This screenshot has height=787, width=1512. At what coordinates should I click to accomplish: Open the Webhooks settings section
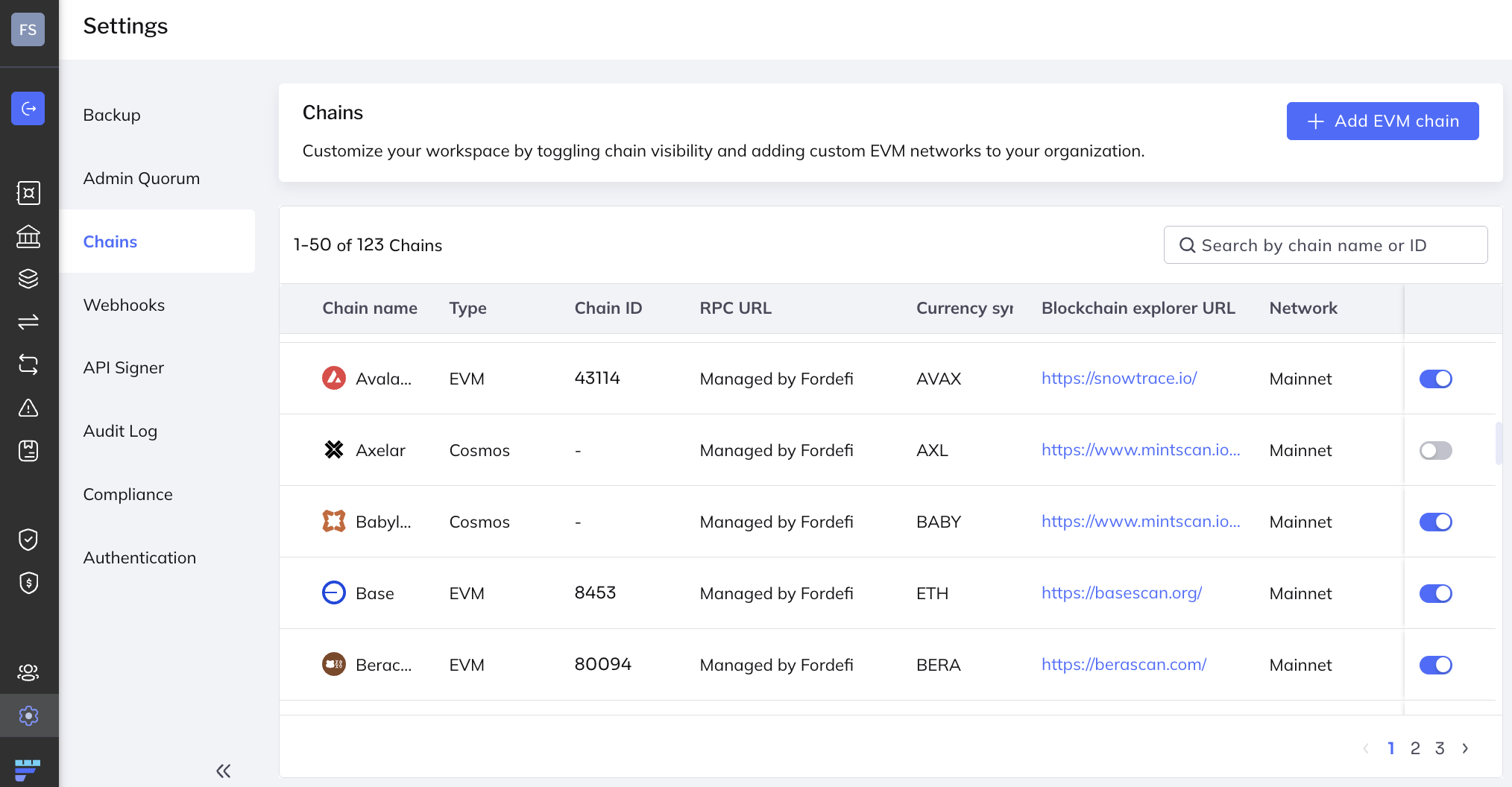[124, 305]
